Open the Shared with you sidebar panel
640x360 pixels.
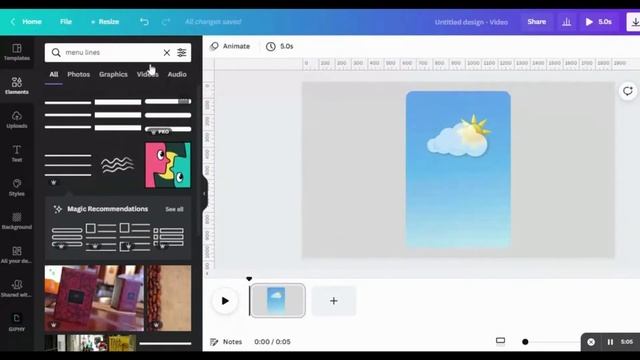coord(17,289)
